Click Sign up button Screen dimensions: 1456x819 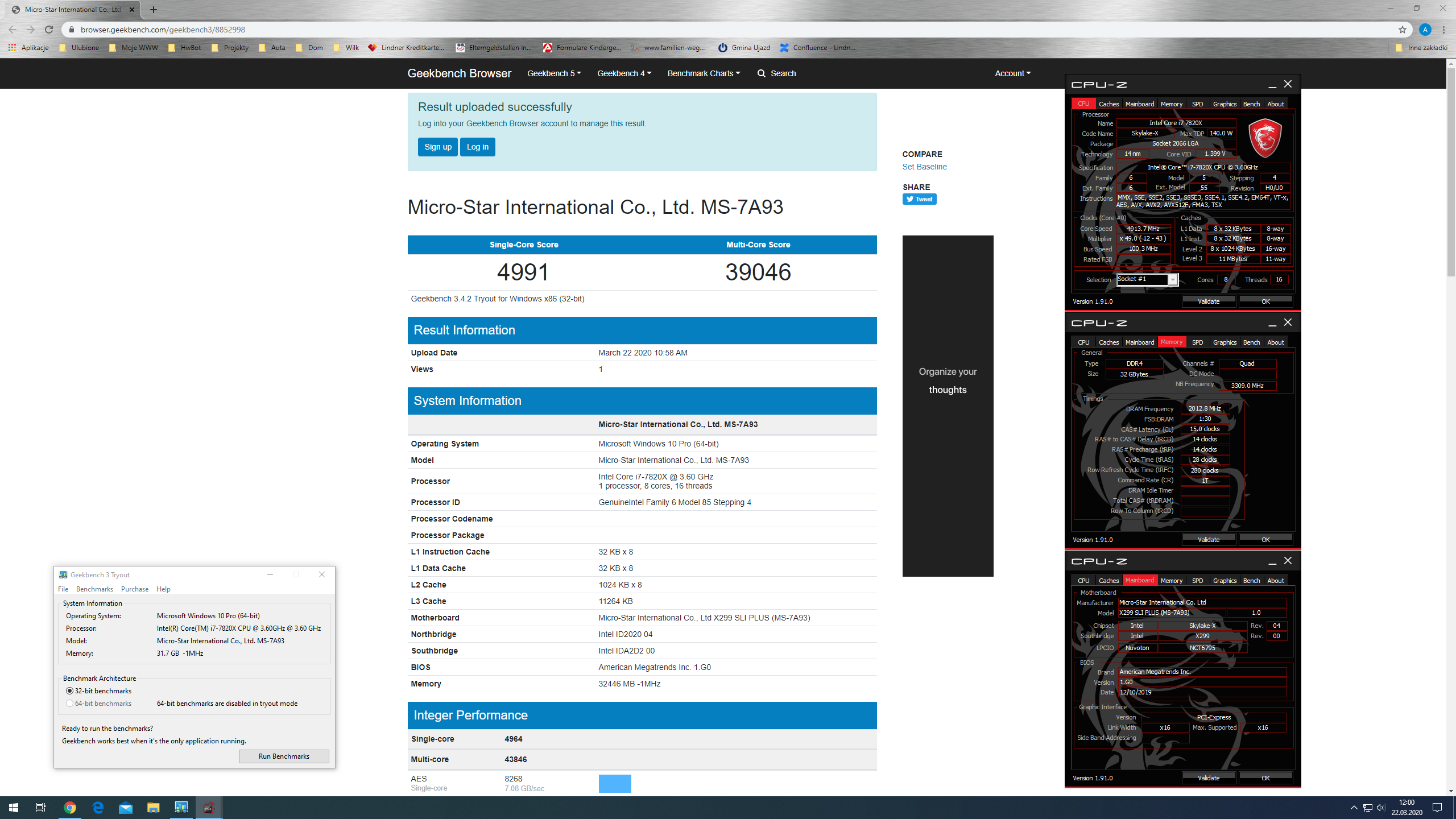coord(438,147)
